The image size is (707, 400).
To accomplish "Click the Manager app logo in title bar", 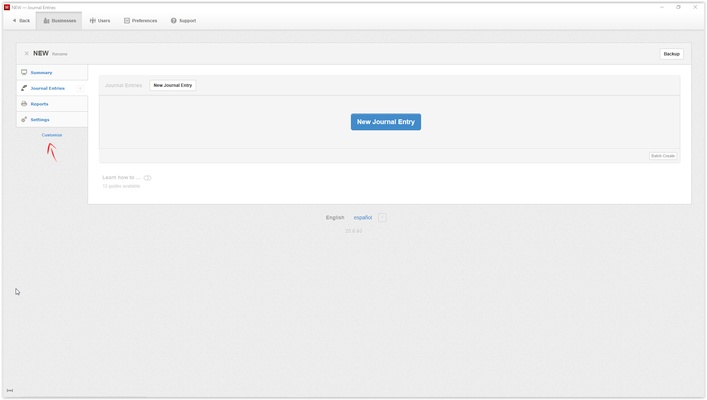I will 7,7.
